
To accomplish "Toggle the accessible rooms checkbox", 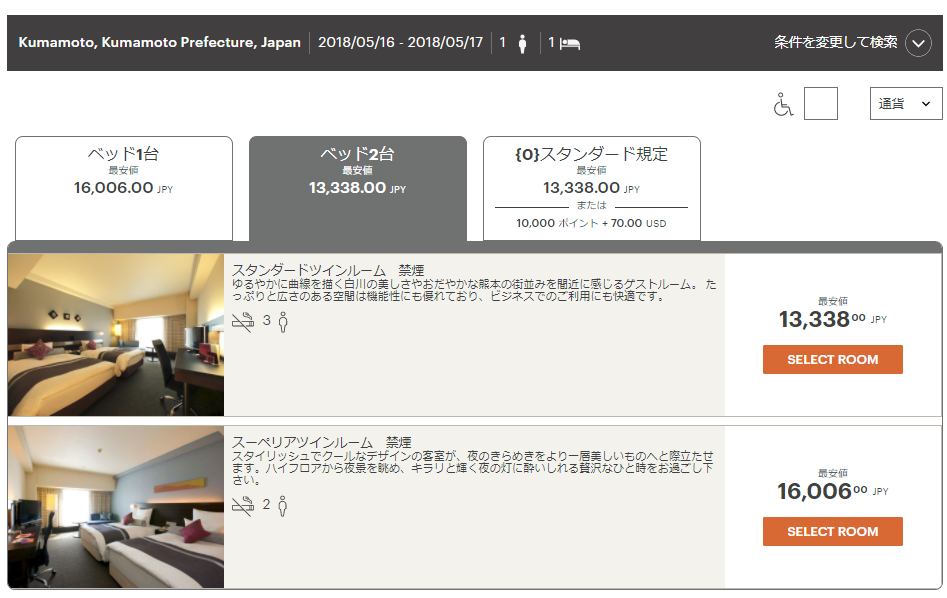I will point(820,104).
